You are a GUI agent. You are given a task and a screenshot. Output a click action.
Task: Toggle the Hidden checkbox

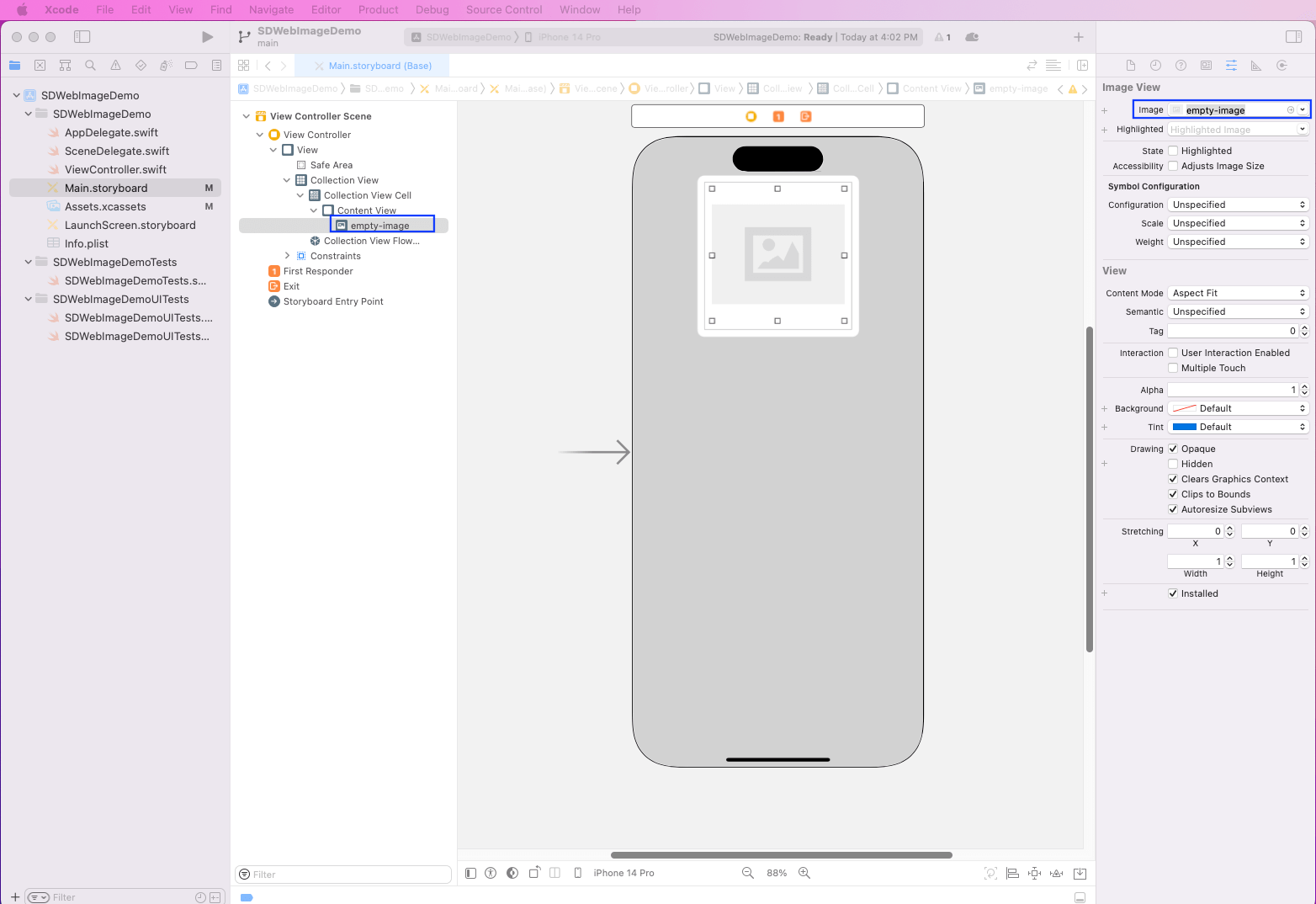(1173, 465)
